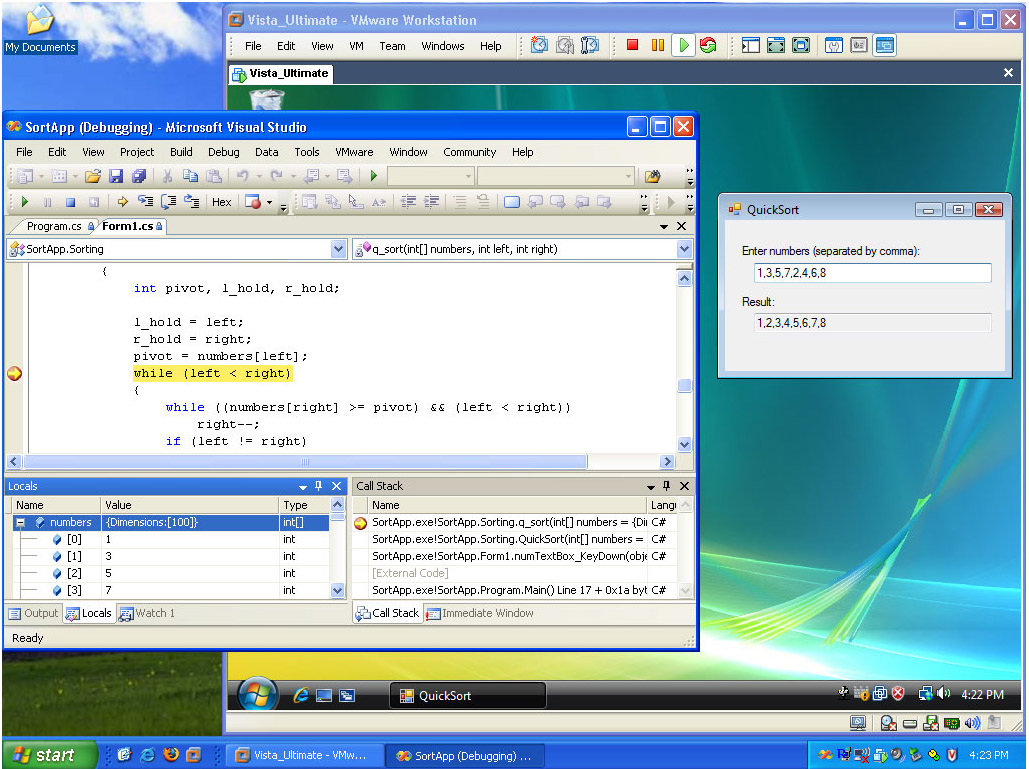The width and height of the screenshot is (1029, 769).
Task: Click the Breakpoints window icon
Action: (x=253, y=202)
